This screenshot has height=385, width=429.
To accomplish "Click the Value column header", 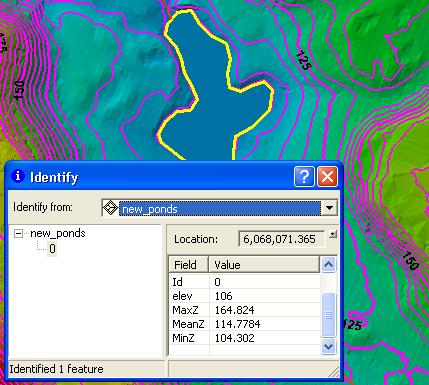I will point(264,265).
